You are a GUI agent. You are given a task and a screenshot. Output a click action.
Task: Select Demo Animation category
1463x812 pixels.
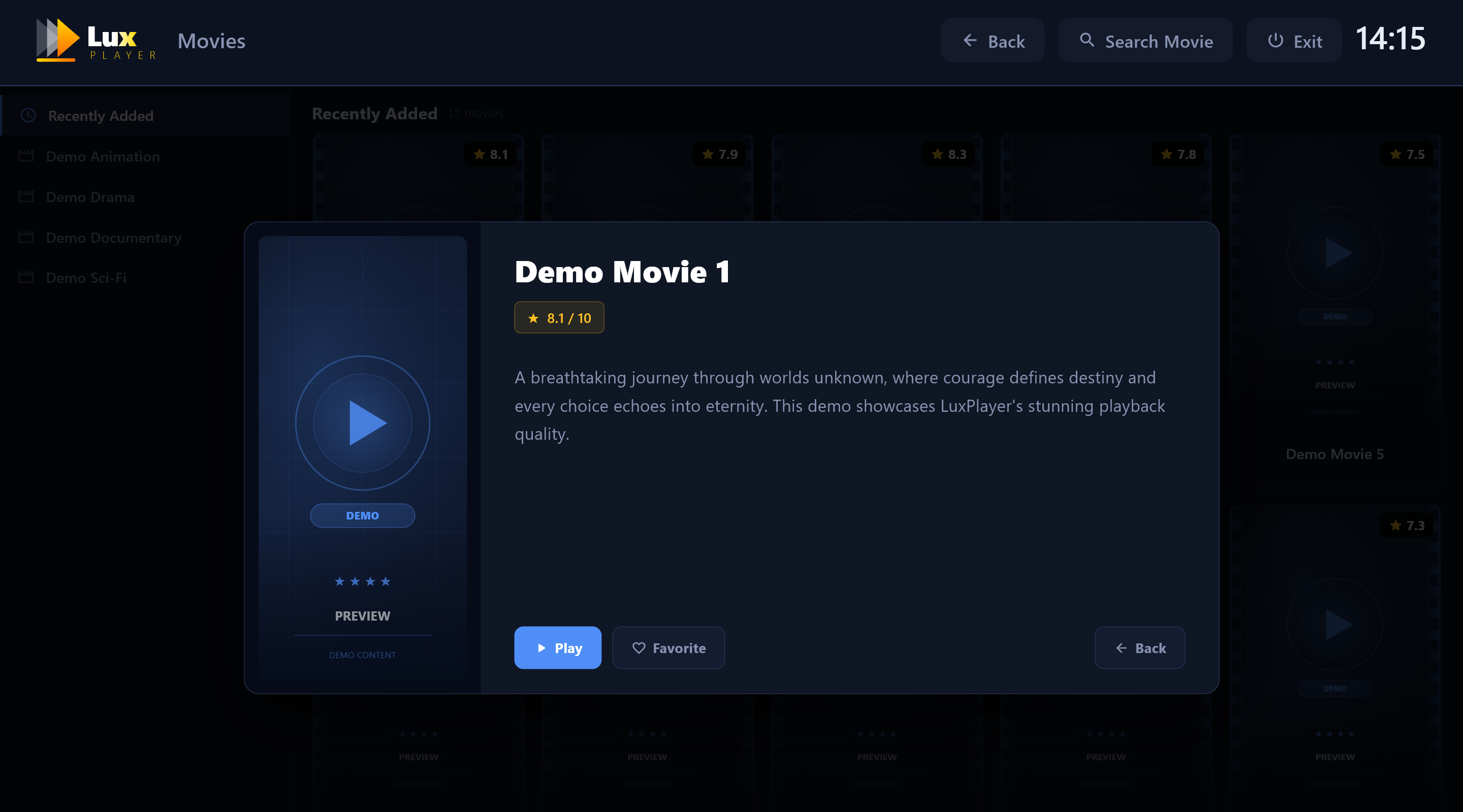pyautogui.click(x=145, y=156)
